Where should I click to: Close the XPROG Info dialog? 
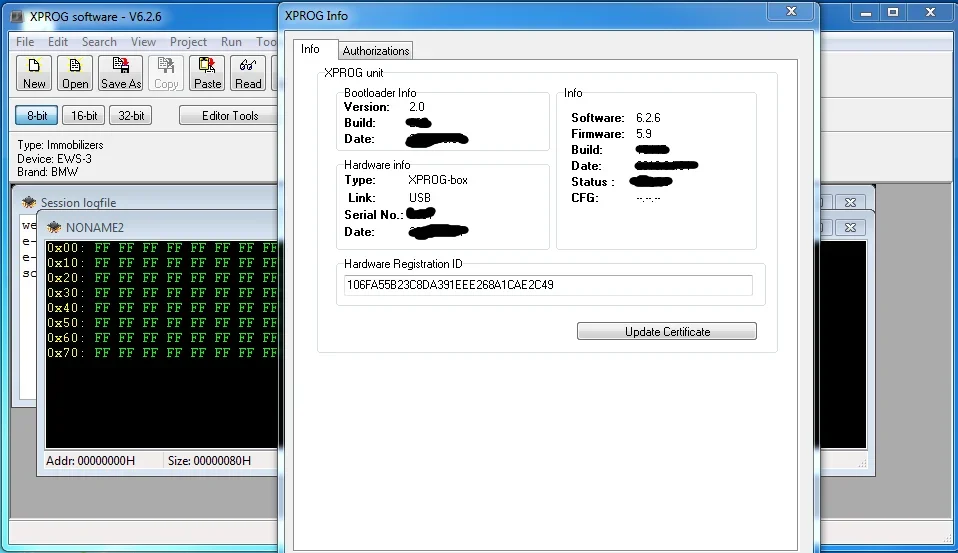(x=791, y=11)
